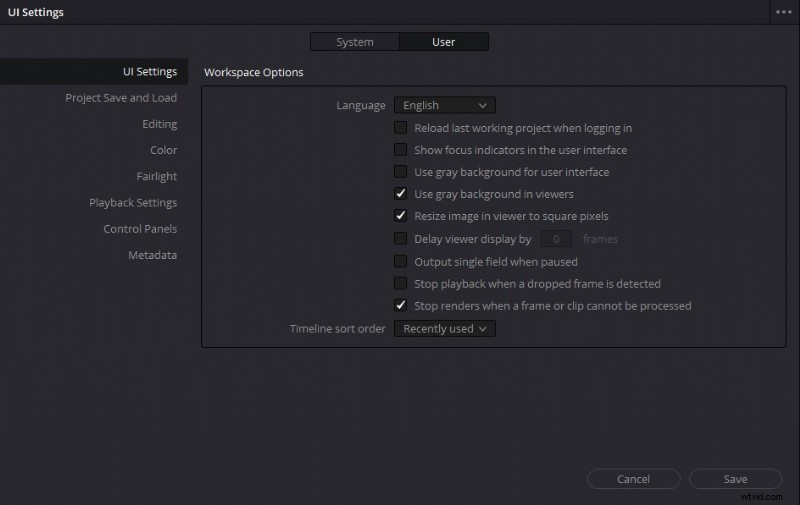Open the Fairlight preferences section
This screenshot has width=800, height=505.
[x=157, y=176]
